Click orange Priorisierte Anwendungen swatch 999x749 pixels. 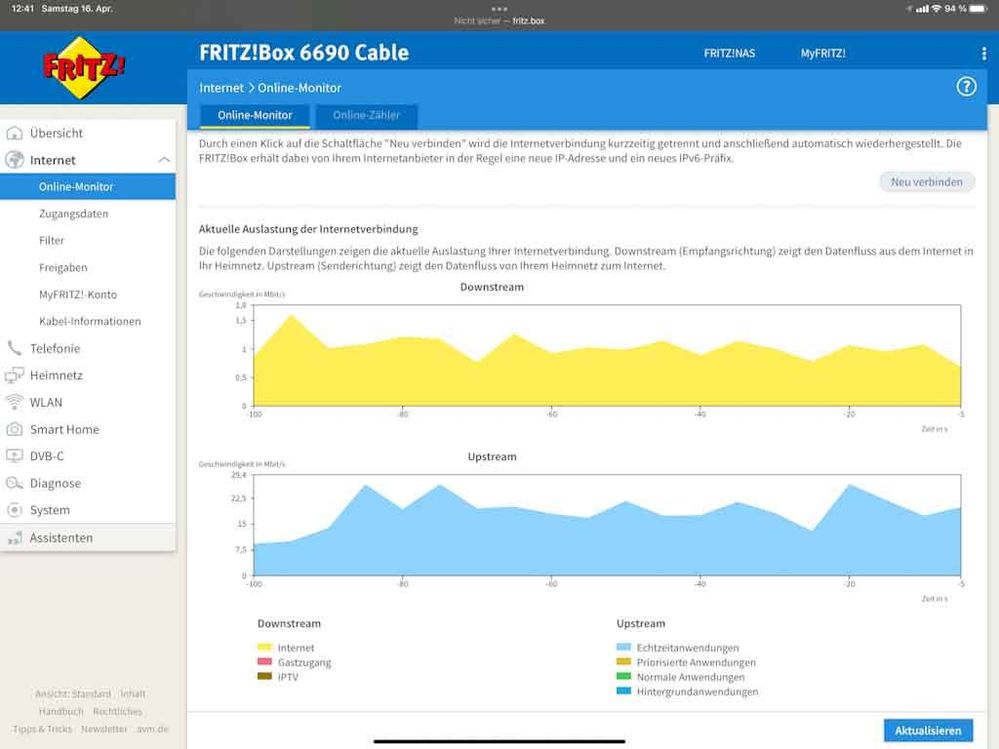tap(624, 662)
